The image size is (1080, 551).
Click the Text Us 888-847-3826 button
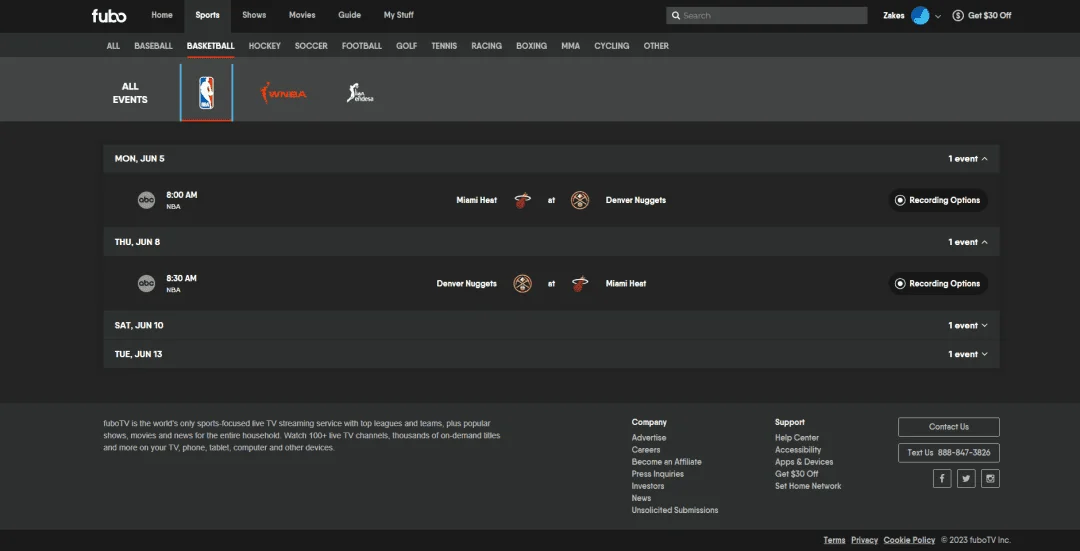(948, 453)
